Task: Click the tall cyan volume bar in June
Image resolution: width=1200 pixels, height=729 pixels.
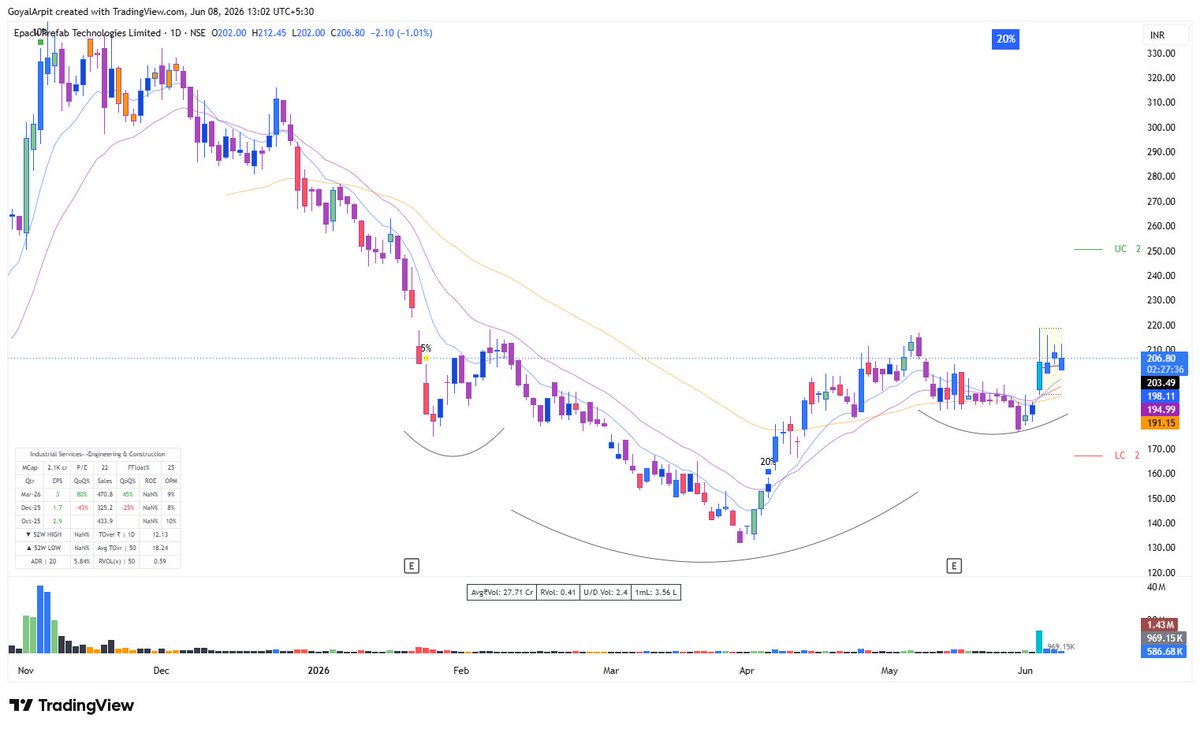Action: (1040, 642)
